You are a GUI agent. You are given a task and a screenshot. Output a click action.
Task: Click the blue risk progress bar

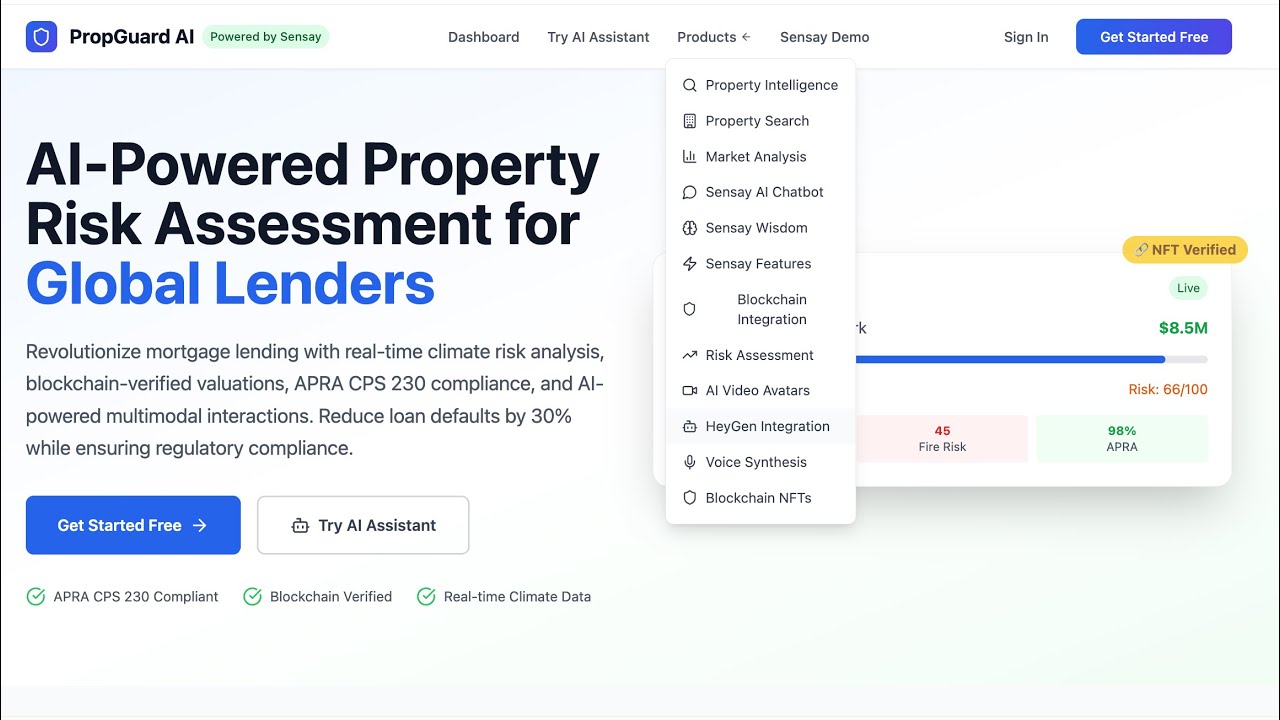coord(1010,359)
